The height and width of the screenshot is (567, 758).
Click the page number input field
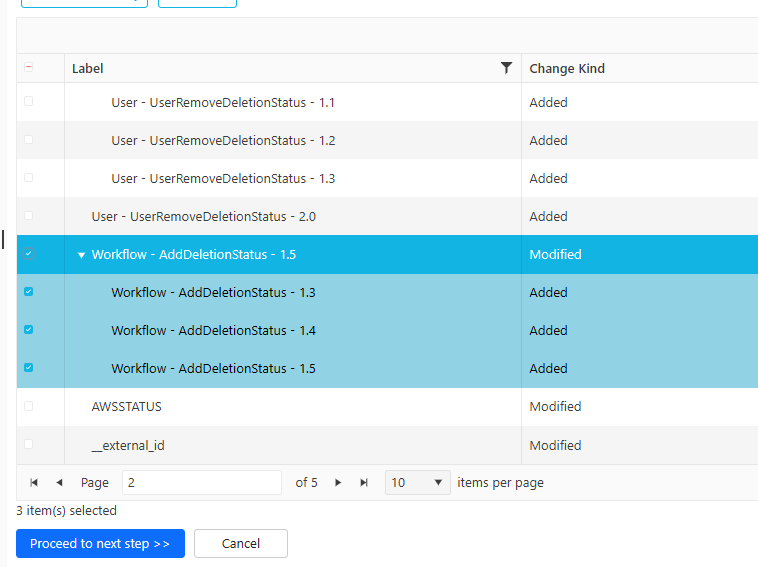(201, 482)
